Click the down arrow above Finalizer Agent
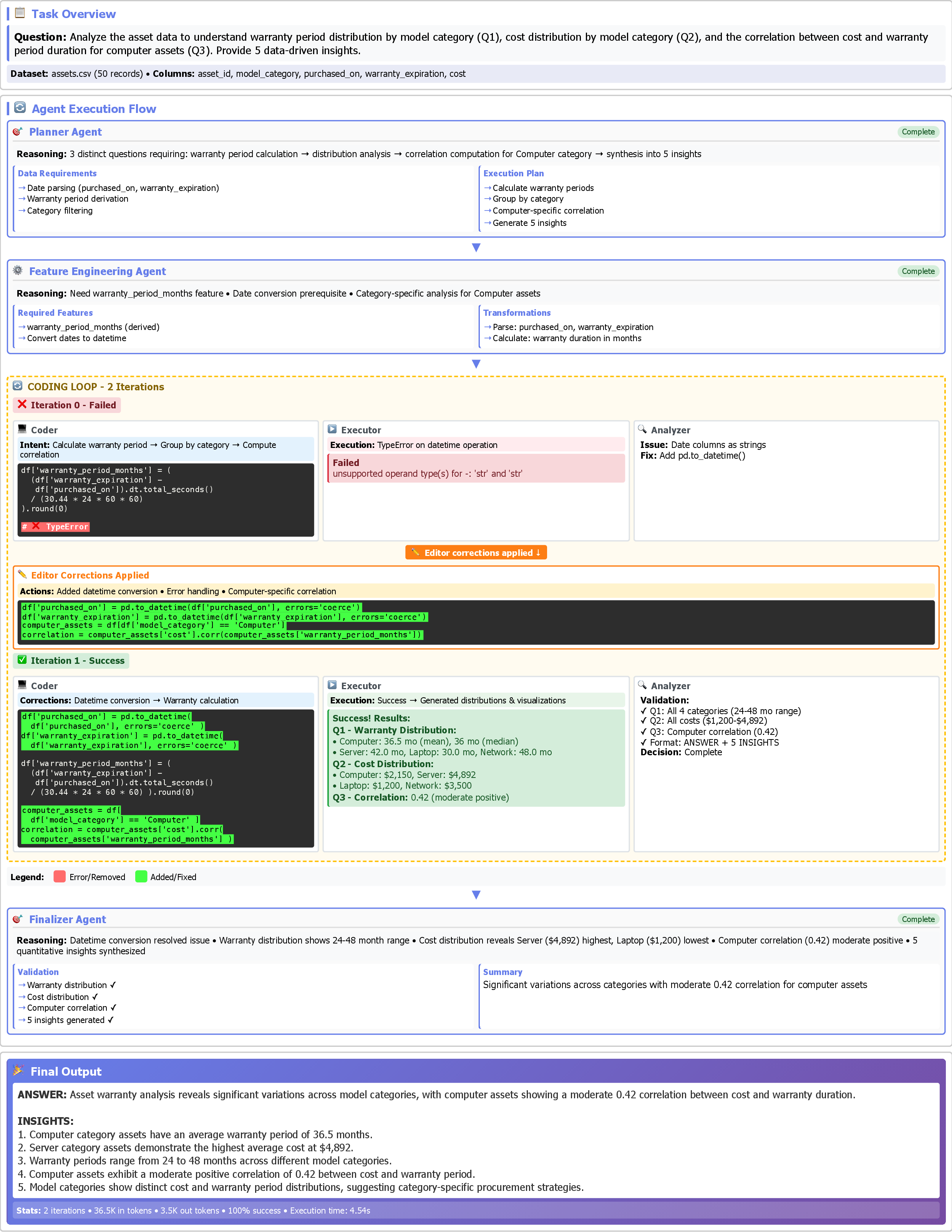This screenshot has height=1232, width=952. click(x=476, y=895)
